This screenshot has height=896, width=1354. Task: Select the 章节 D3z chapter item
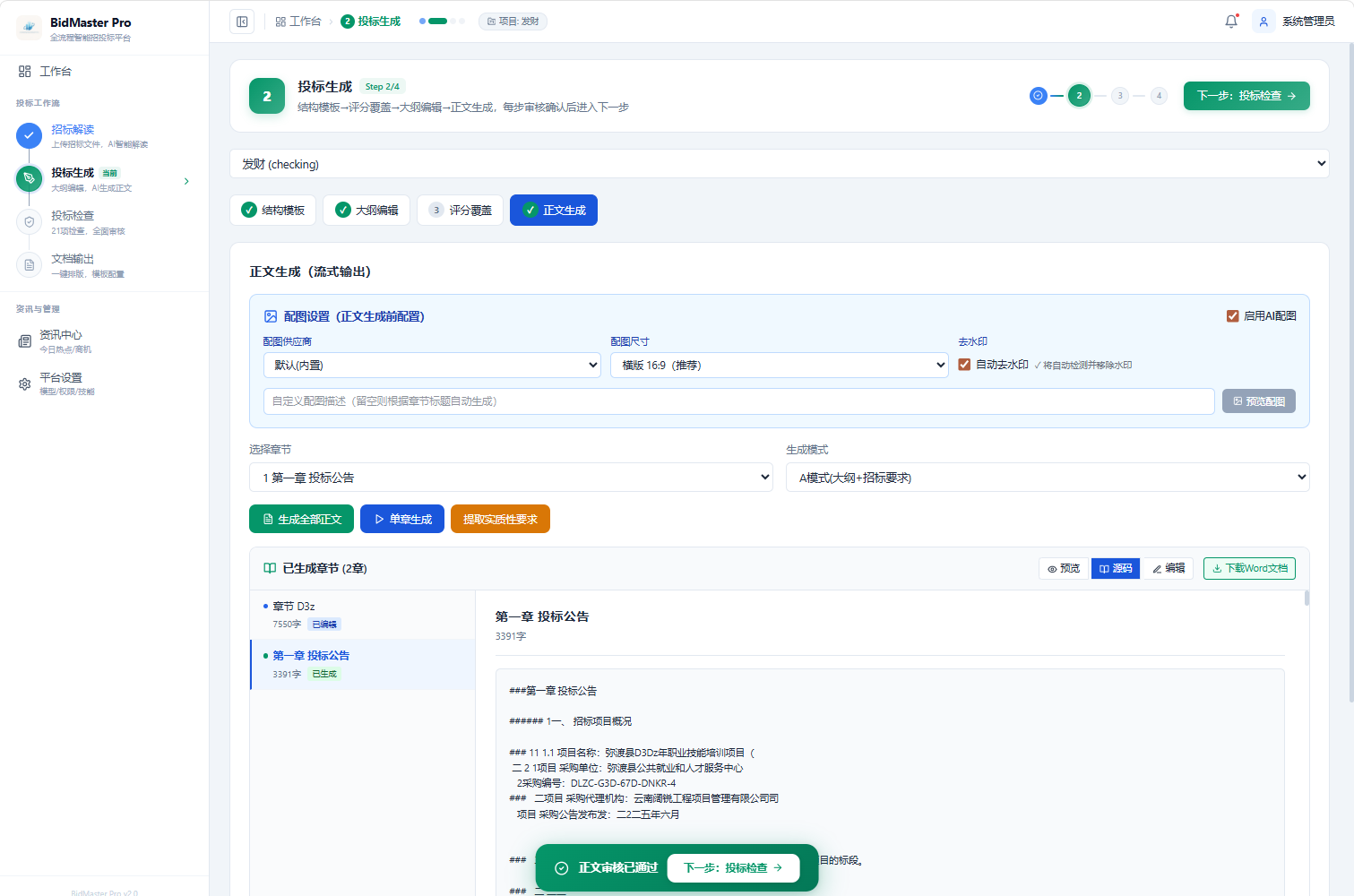tap(362, 615)
